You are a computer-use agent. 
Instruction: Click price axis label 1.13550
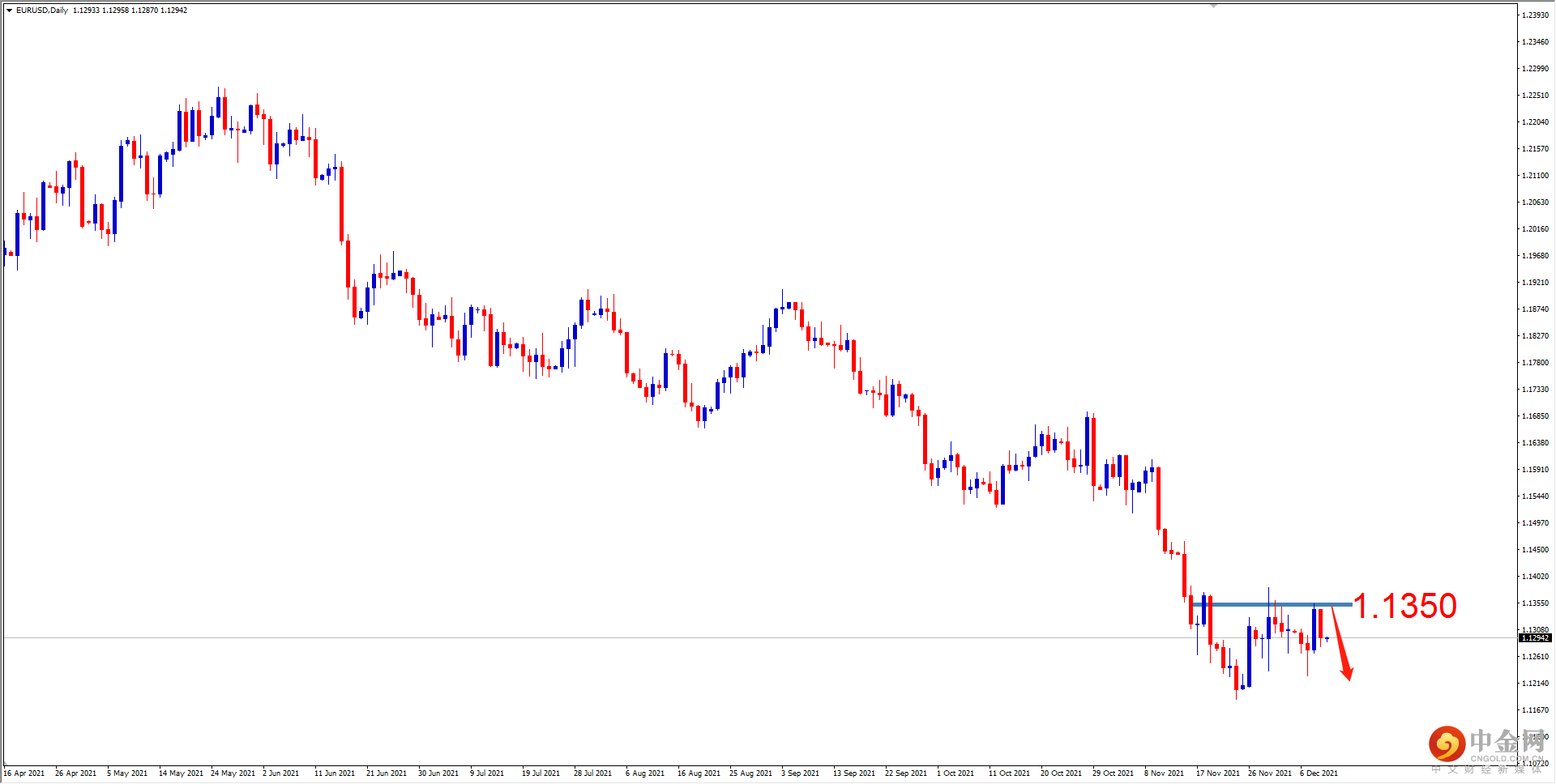pos(1535,603)
